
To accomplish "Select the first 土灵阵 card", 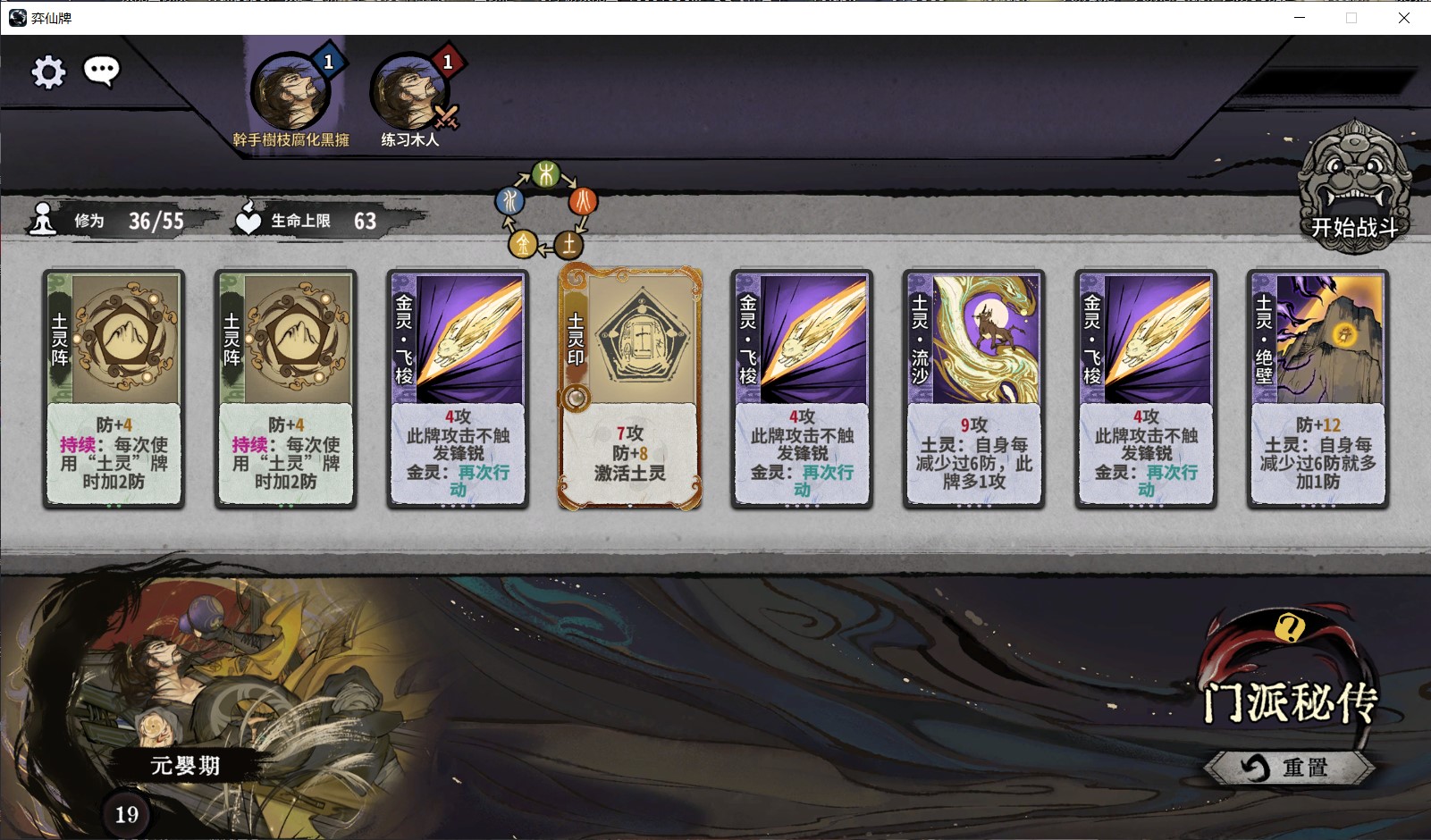I will click(114, 390).
